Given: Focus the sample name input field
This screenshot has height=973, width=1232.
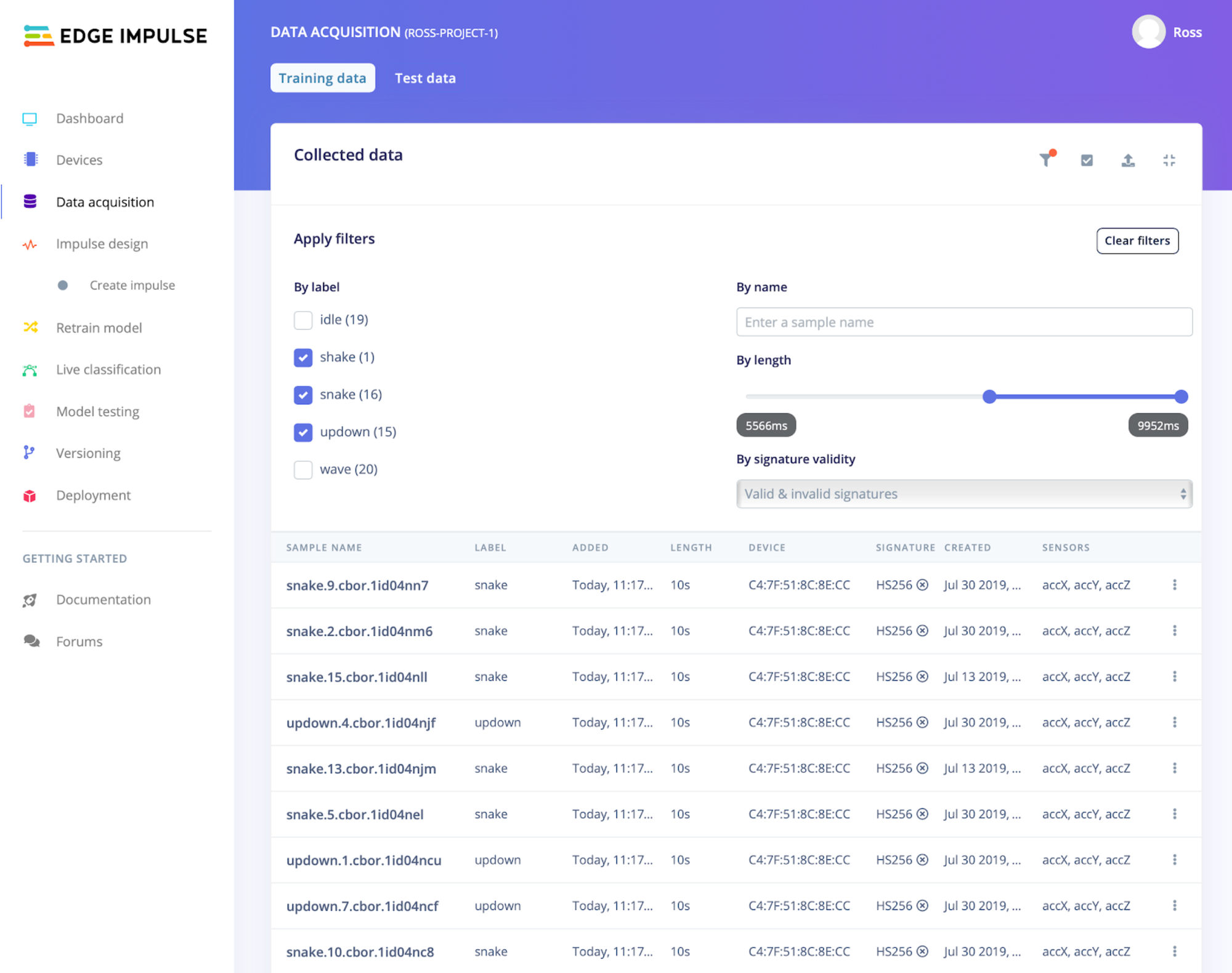Looking at the screenshot, I should [x=963, y=322].
